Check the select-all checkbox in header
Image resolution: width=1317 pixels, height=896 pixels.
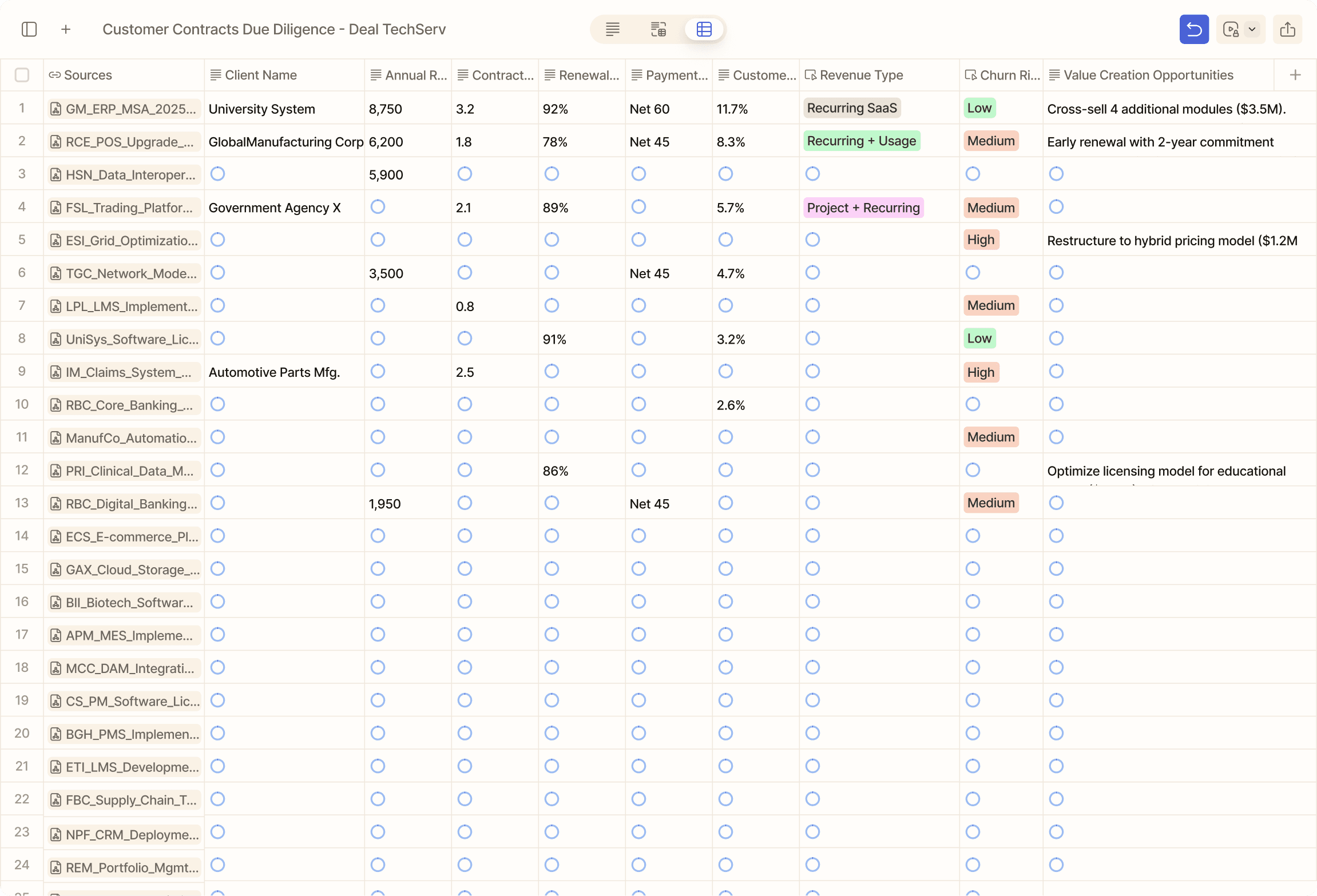click(22, 75)
